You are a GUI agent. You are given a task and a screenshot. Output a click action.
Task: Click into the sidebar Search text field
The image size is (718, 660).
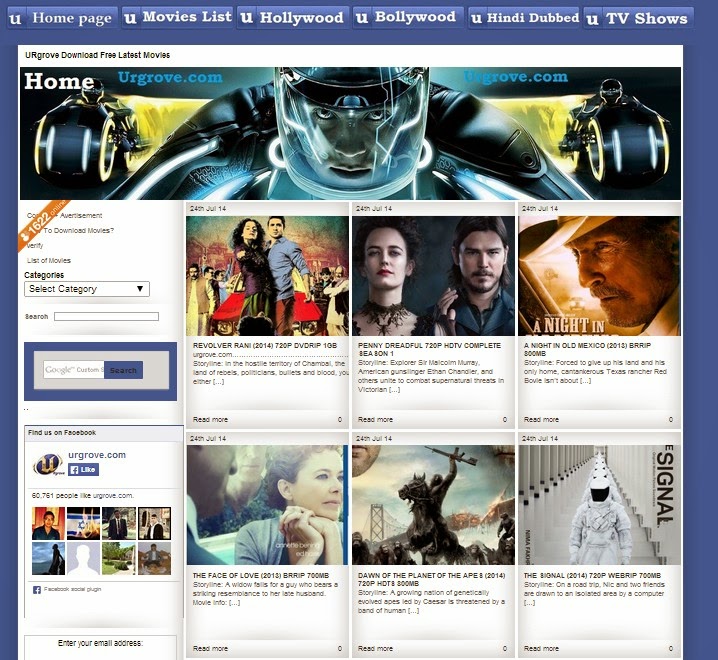coord(106,316)
